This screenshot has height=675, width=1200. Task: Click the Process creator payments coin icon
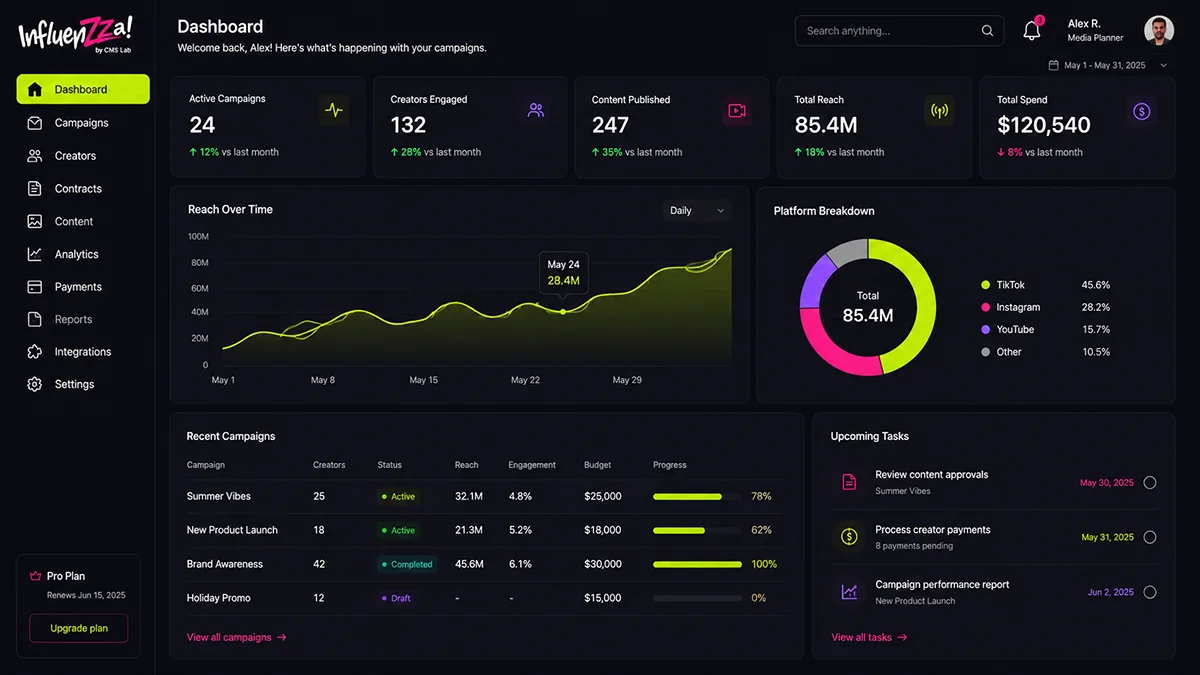click(x=849, y=537)
